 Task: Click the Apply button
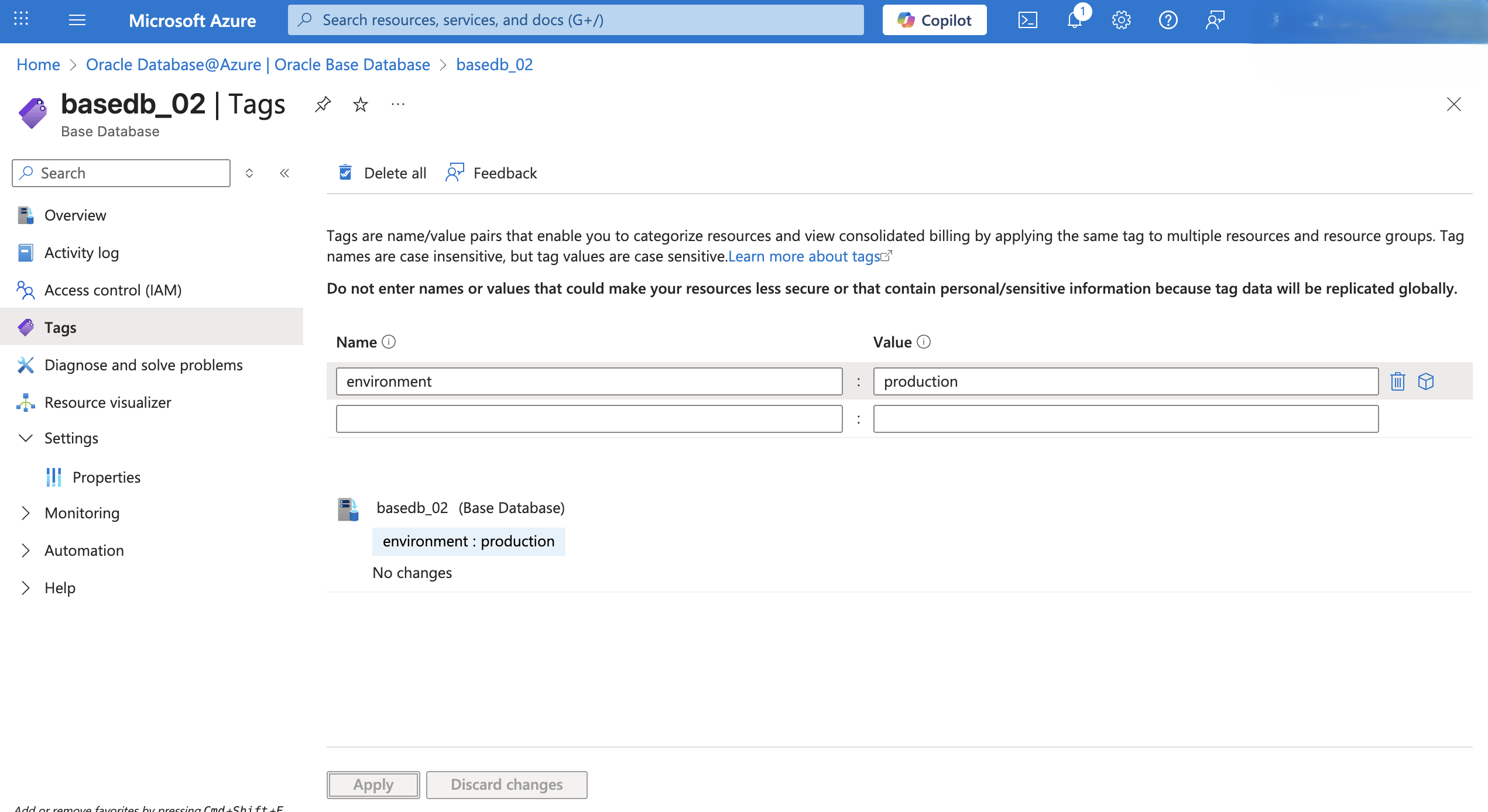[372, 785]
